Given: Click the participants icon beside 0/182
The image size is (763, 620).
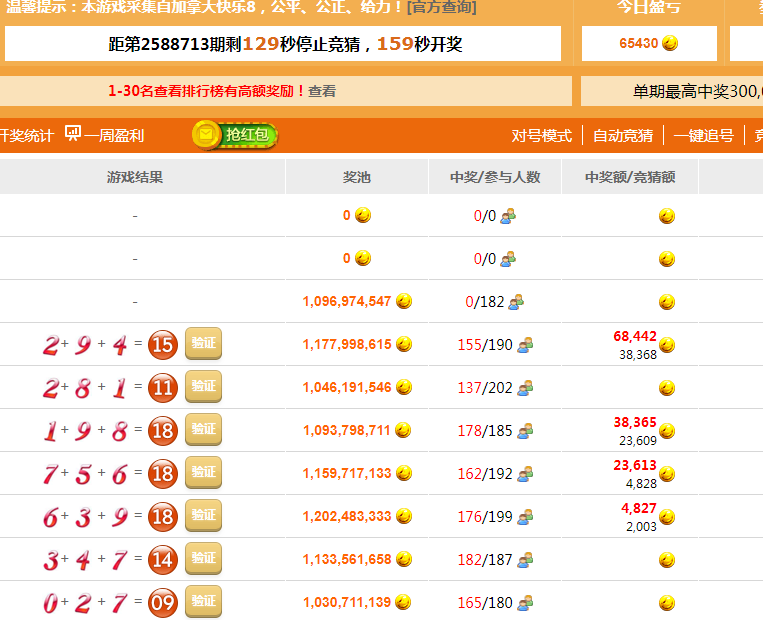Looking at the screenshot, I should coord(517,302).
